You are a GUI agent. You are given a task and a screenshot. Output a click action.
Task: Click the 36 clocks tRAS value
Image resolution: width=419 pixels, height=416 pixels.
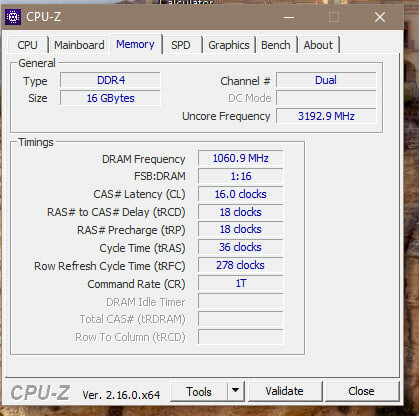click(x=240, y=248)
